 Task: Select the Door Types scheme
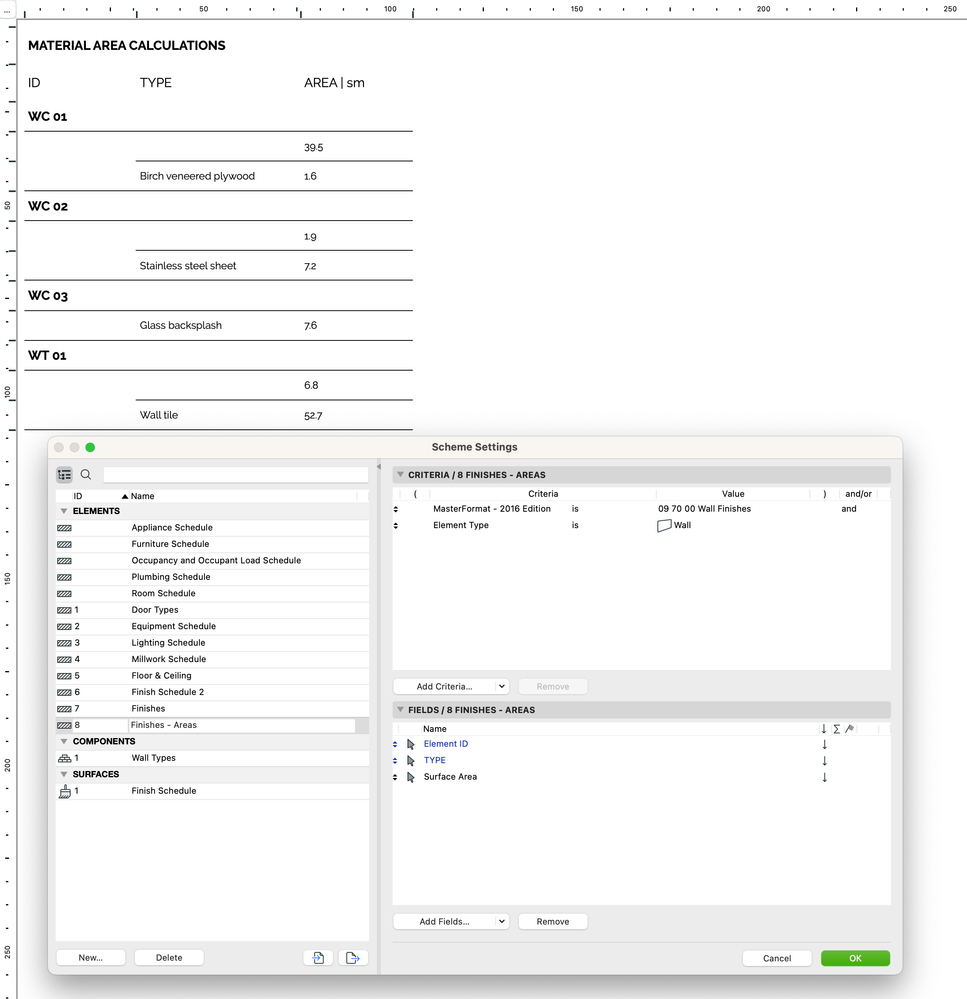click(212, 610)
